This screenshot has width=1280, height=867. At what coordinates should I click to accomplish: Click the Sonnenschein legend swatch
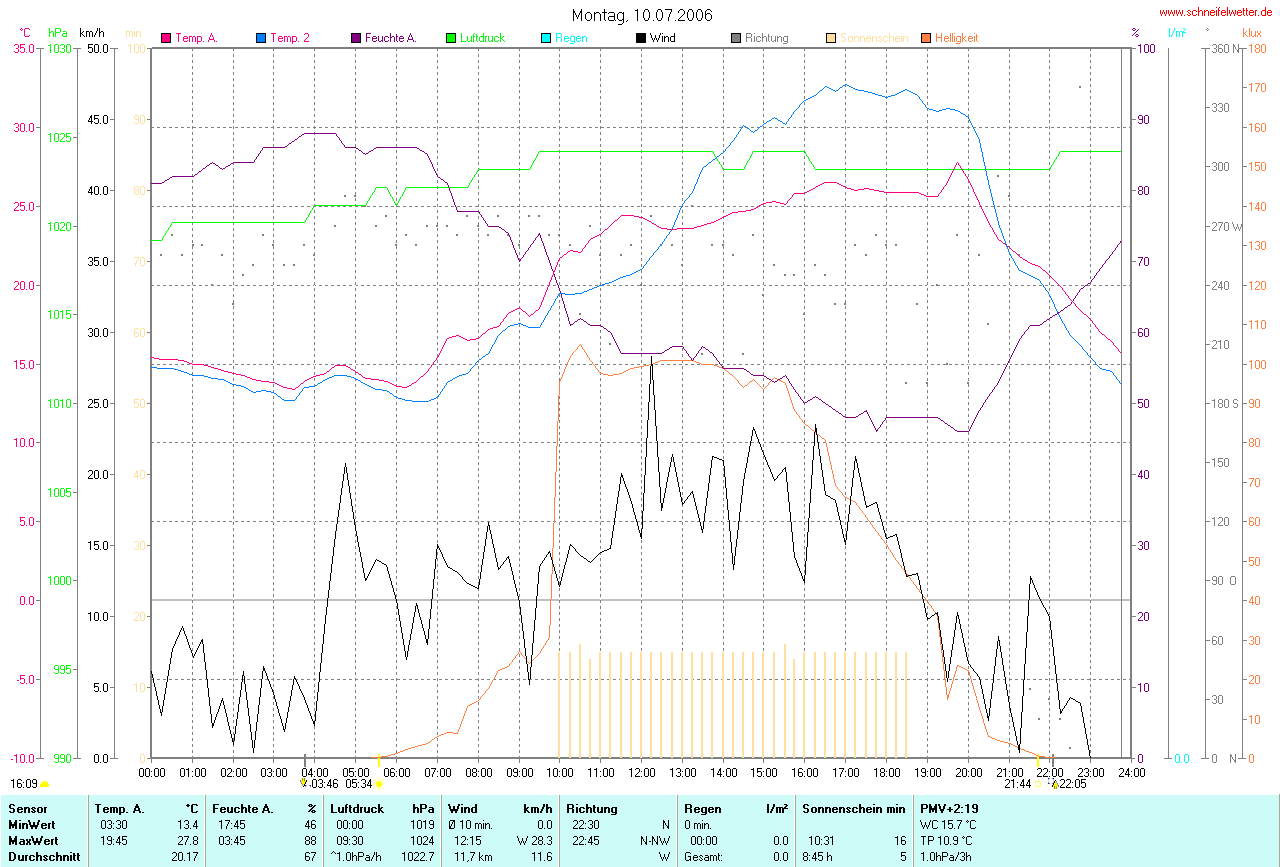pyautogui.click(x=831, y=38)
